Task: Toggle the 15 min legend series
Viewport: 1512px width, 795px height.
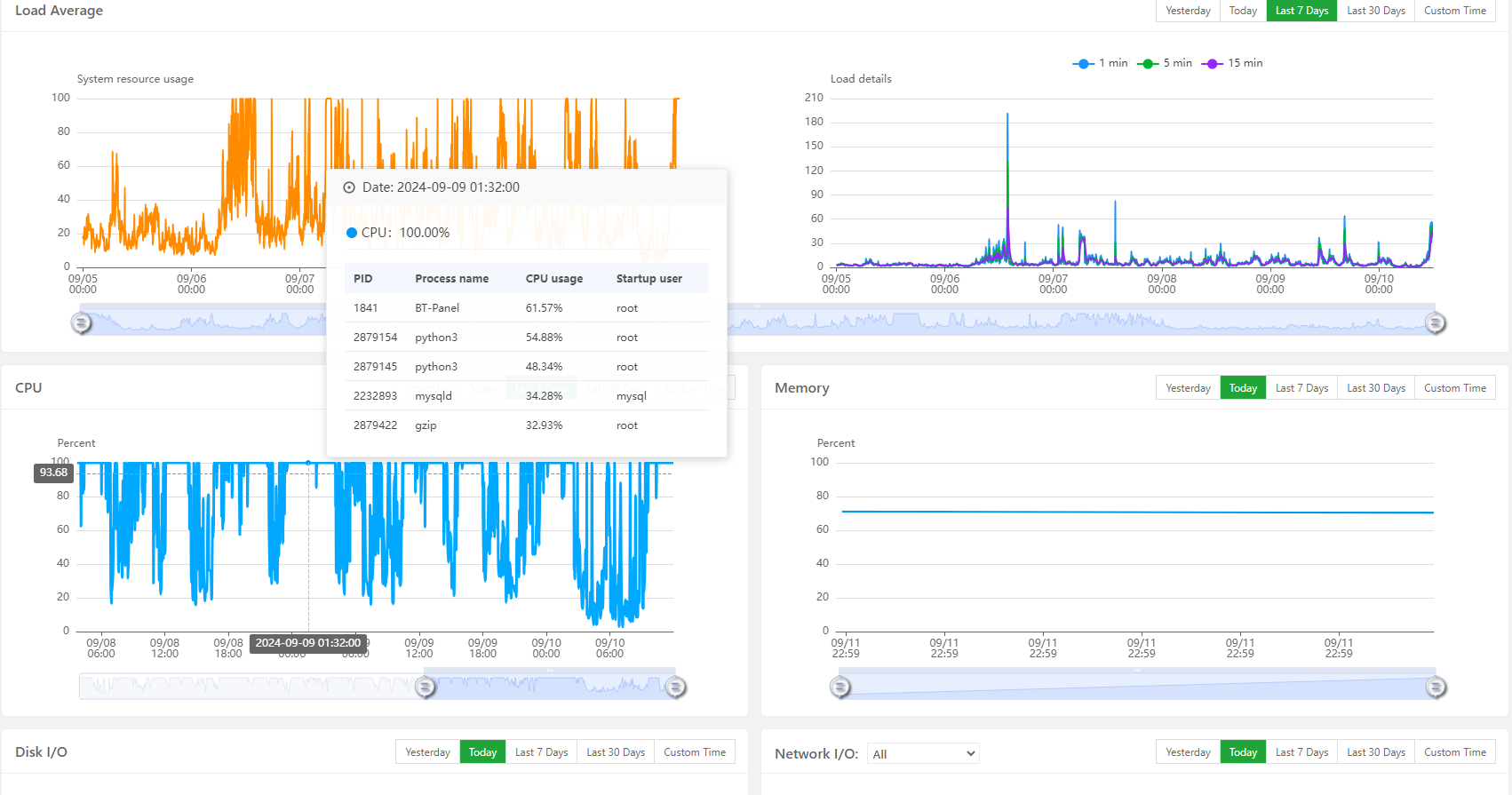Action: point(1232,63)
